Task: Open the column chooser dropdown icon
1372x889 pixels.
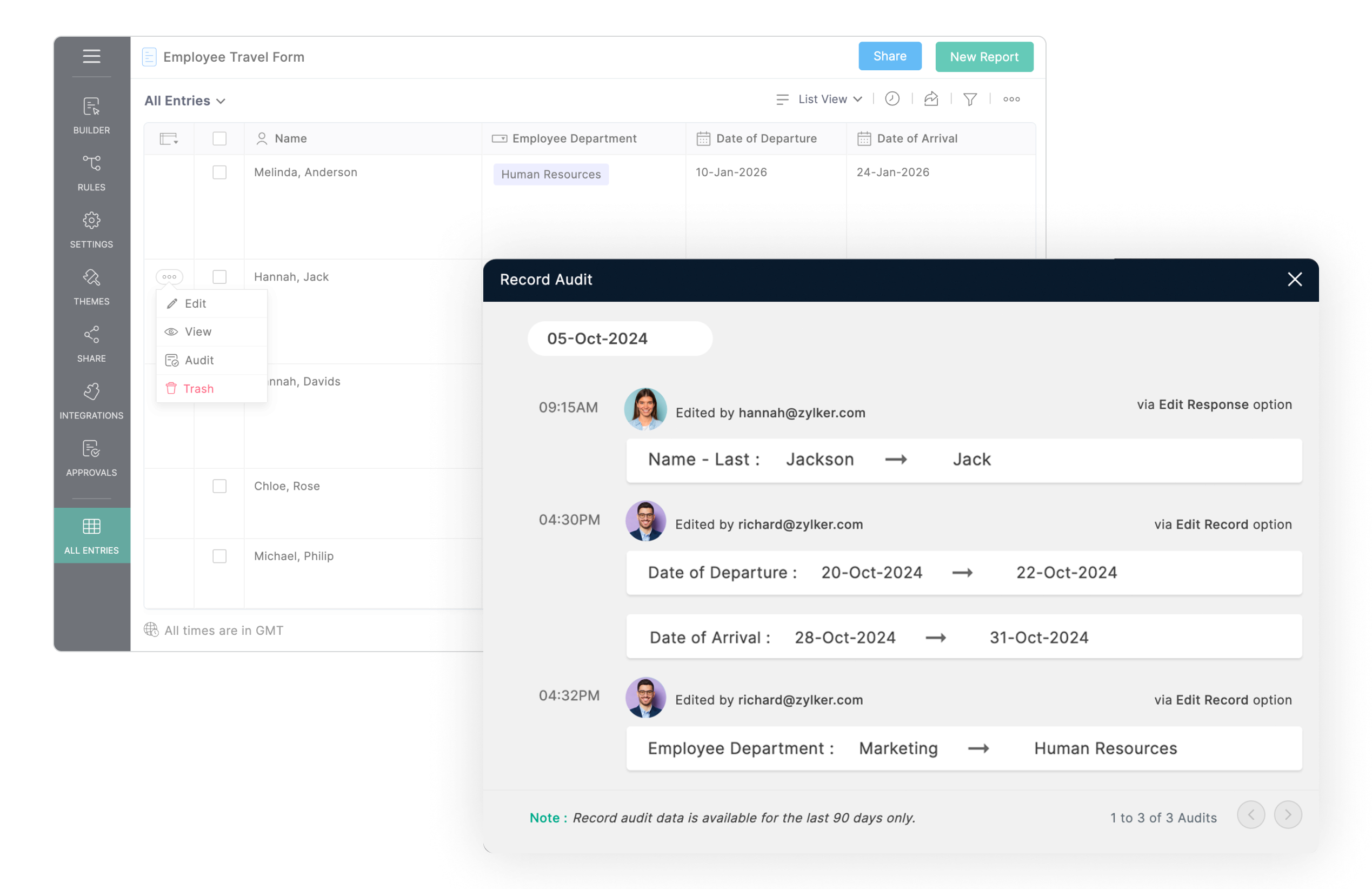Action: pos(168,138)
